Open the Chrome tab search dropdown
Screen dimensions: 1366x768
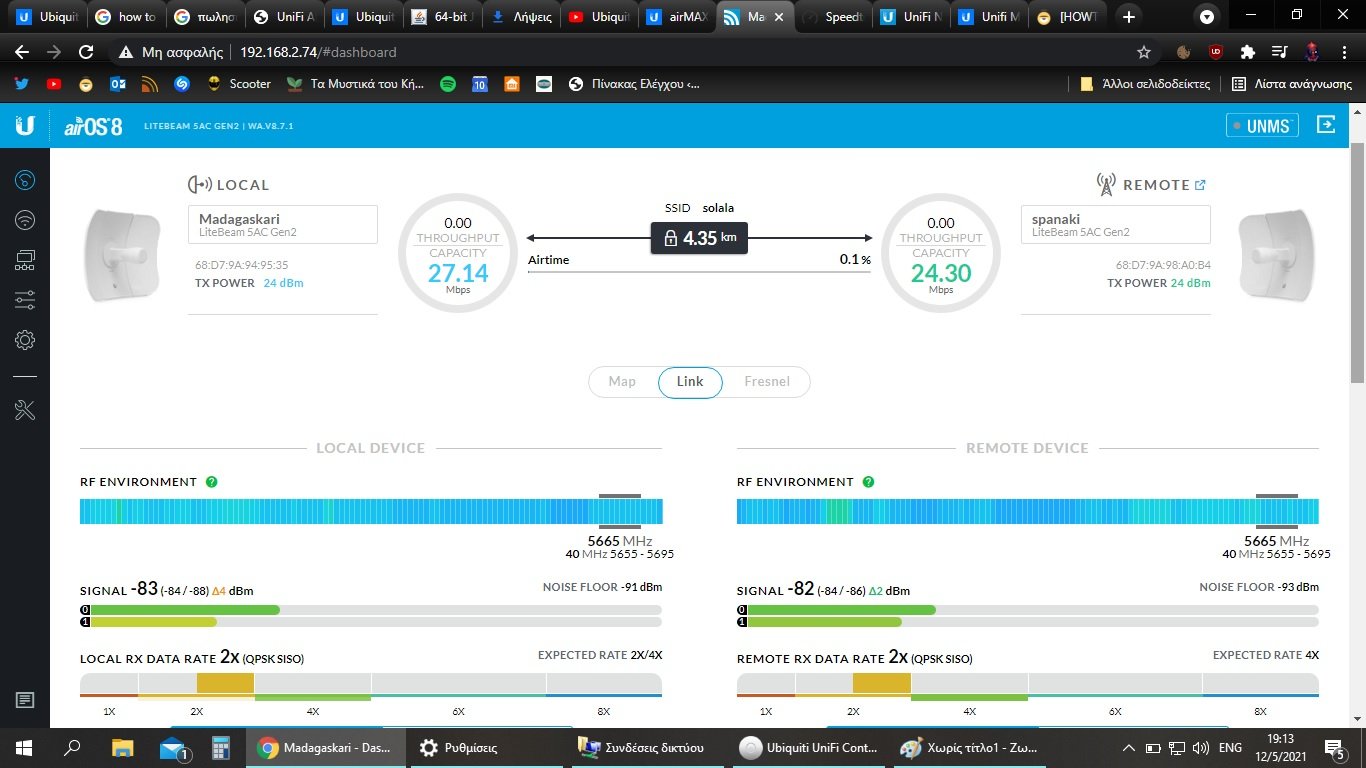click(1208, 17)
